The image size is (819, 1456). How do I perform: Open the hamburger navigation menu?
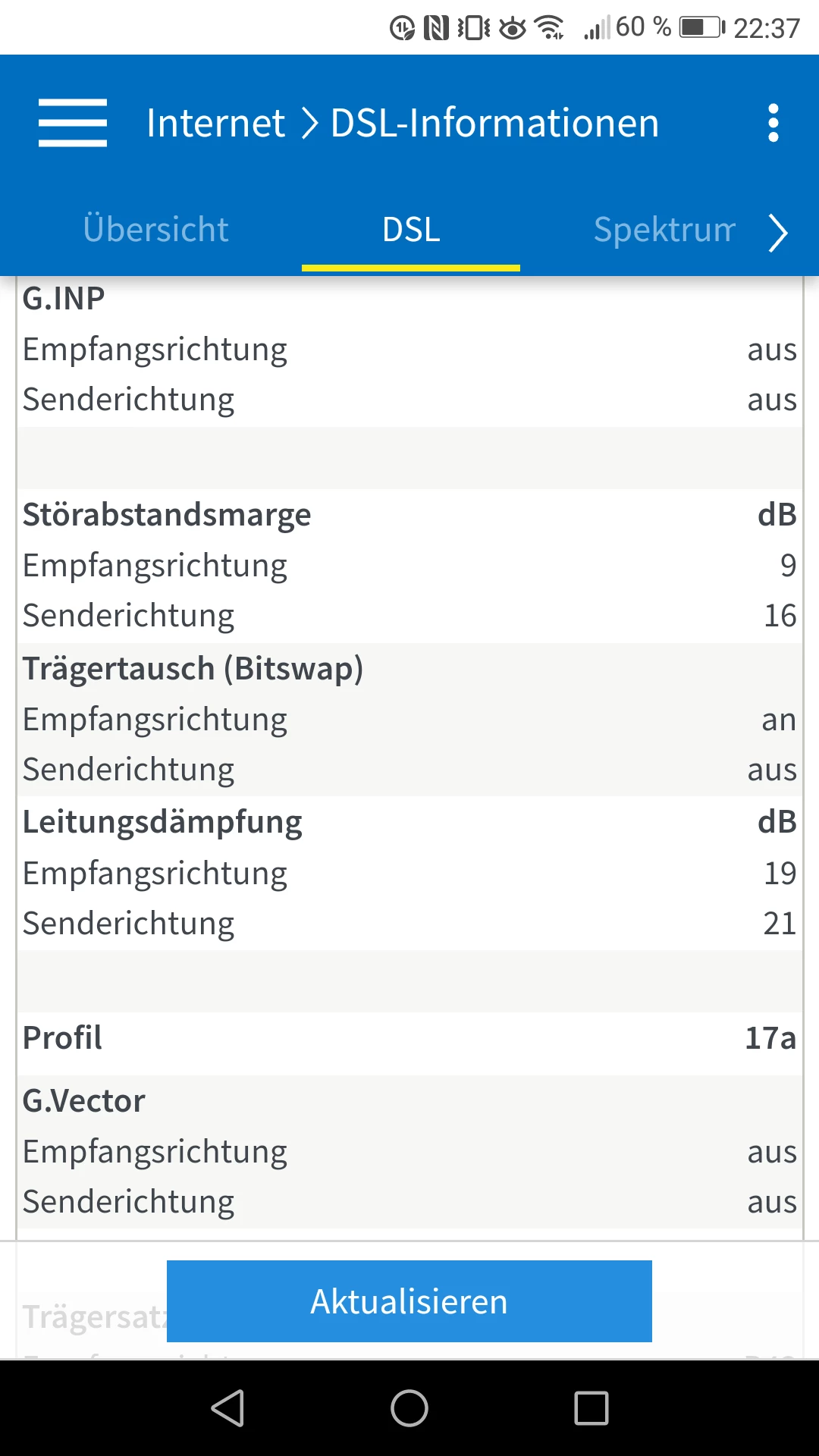click(73, 123)
